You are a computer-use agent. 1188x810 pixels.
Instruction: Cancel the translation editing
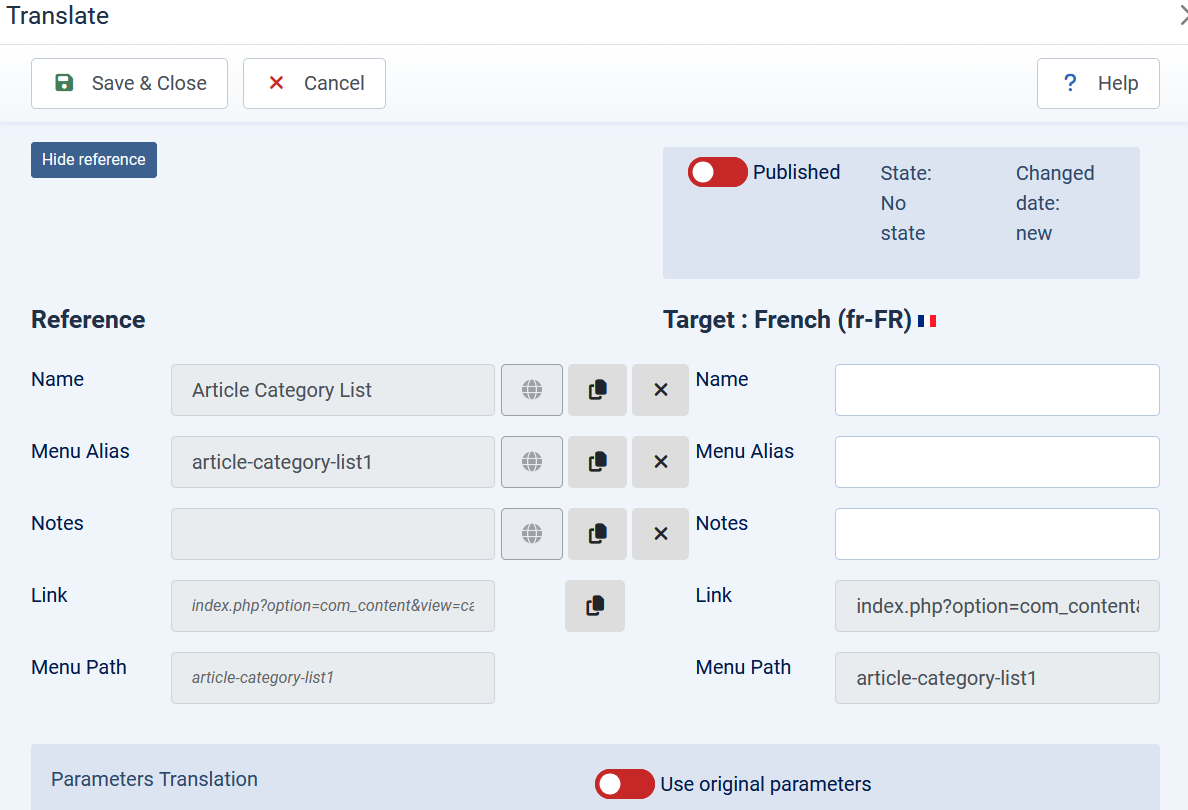(x=314, y=83)
